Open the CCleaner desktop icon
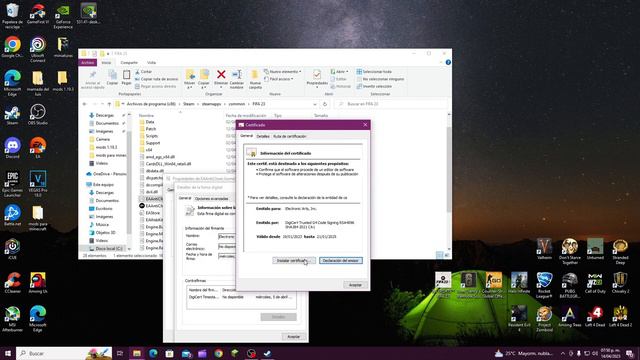The height and width of the screenshot is (360, 640). click(12, 282)
